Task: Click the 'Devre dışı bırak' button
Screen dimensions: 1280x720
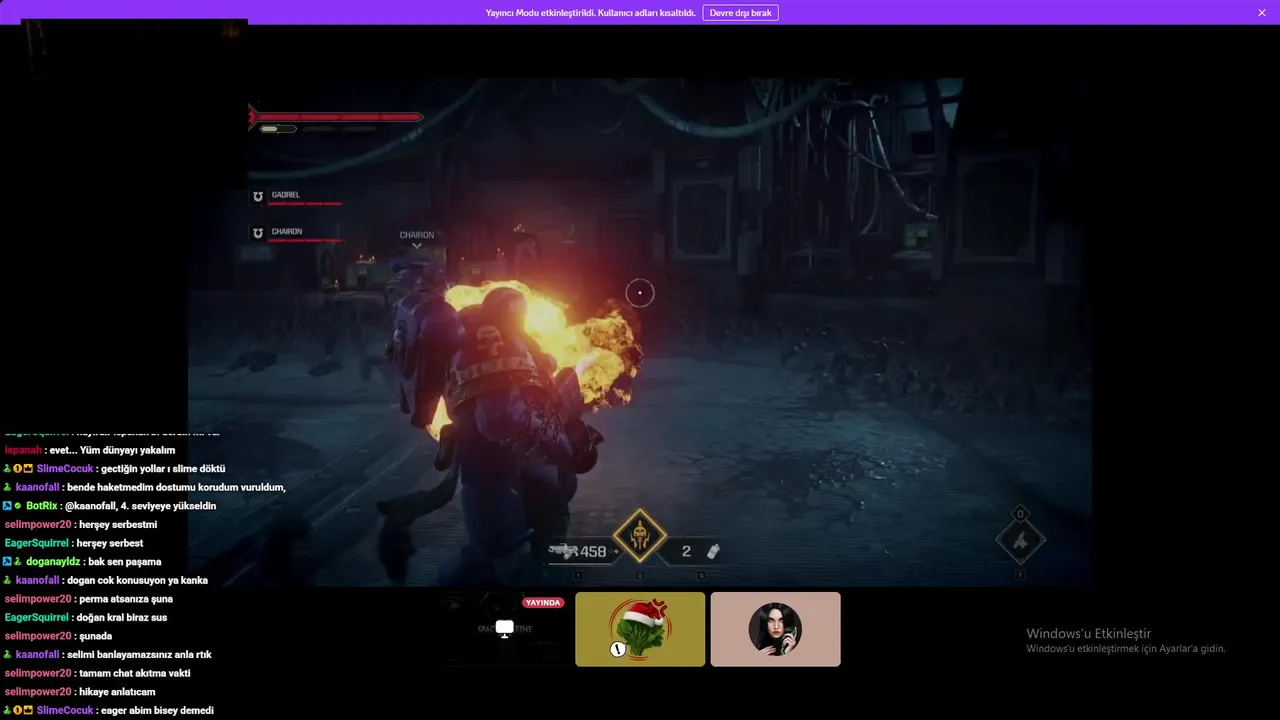Action: coord(740,13)
